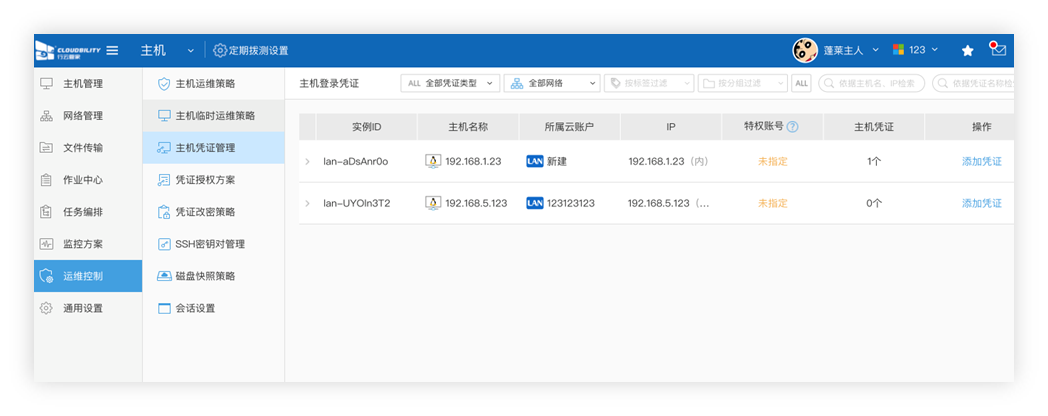Open 主机管理 in the left sidebar
Screen dimensions: 1048x416
coord(82,84)
